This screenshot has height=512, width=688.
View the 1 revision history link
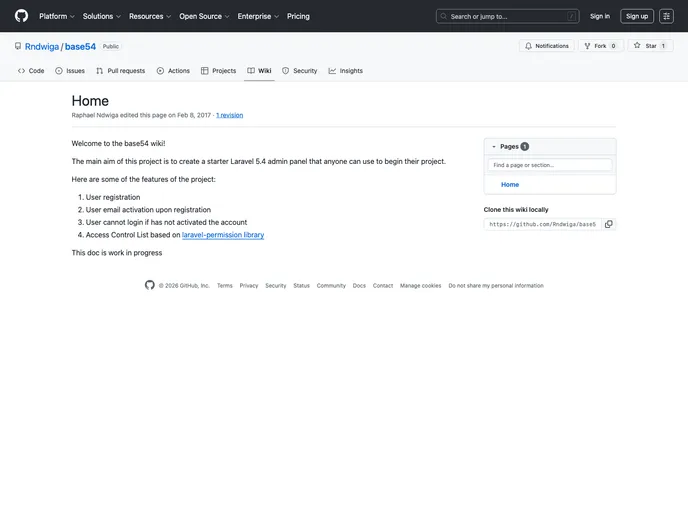tap(229, 115)
